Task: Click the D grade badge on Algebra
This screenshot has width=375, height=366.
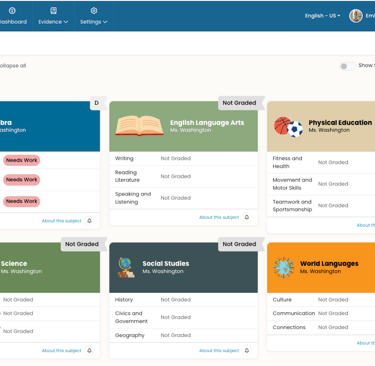Action: [97, 103]
